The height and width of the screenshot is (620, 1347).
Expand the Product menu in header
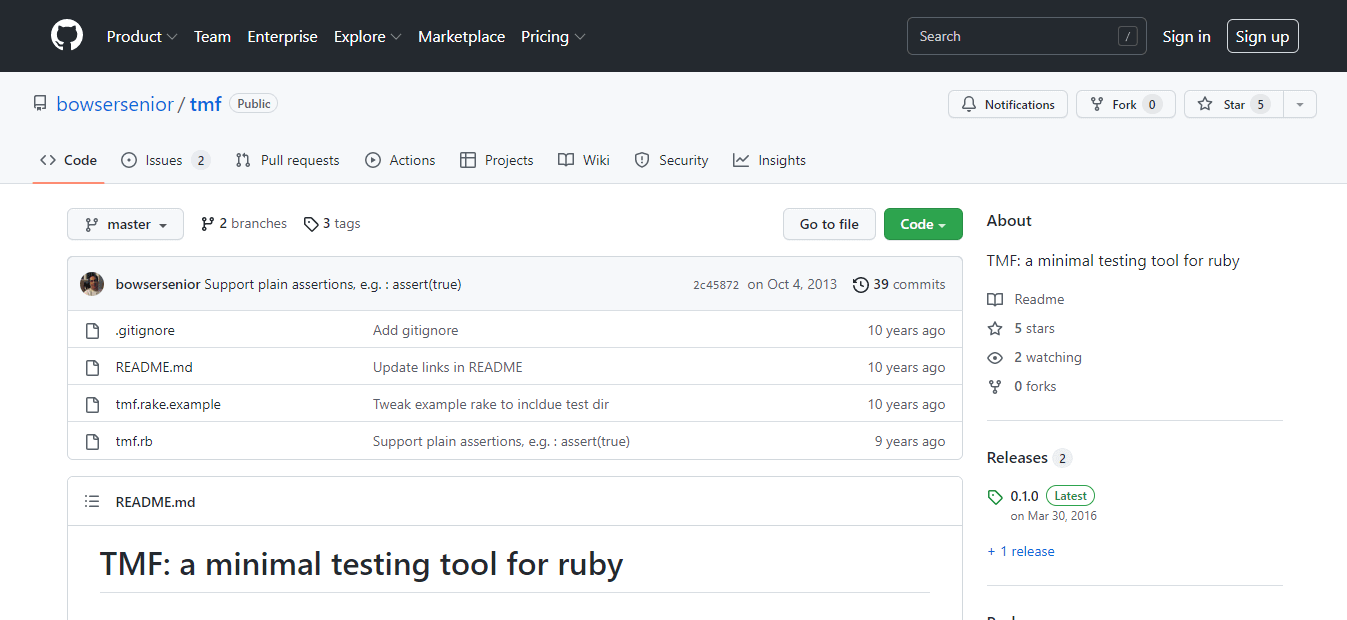[x=141, y=36]
